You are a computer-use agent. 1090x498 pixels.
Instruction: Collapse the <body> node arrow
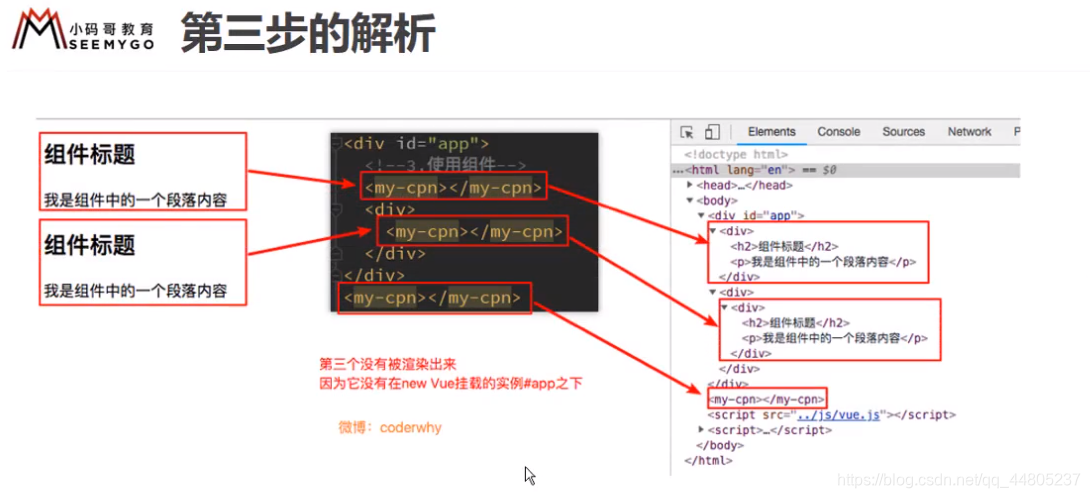coord(690,200)
